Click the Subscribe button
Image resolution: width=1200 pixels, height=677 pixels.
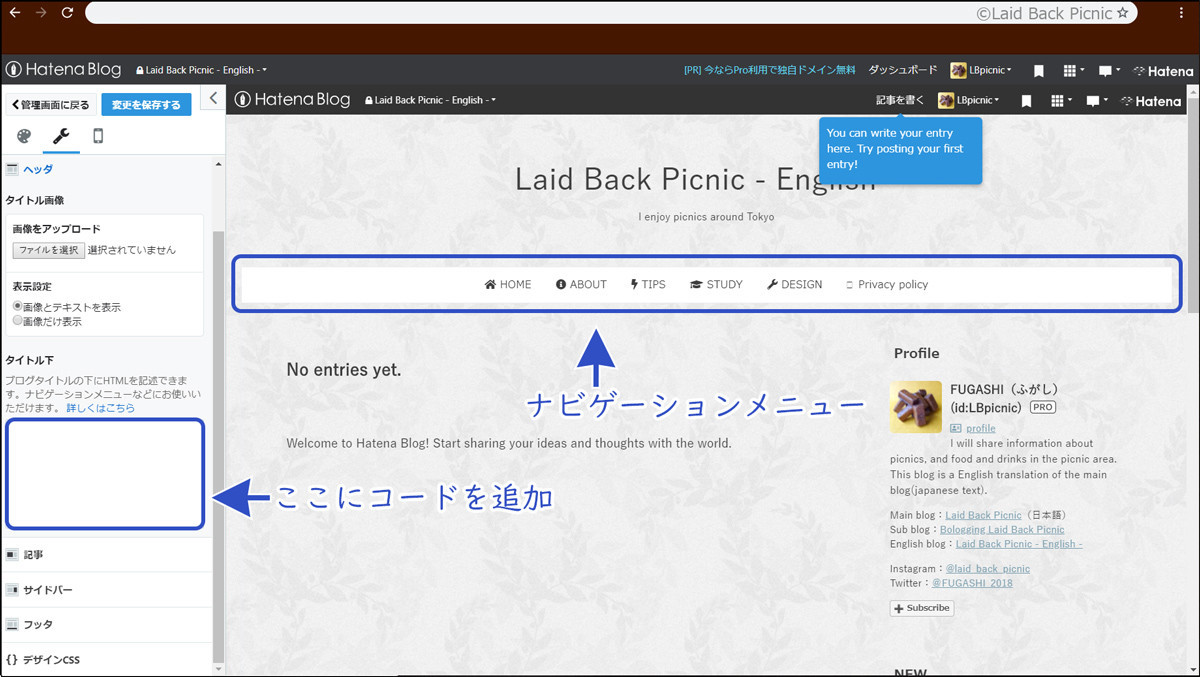(x=922, y=608)
